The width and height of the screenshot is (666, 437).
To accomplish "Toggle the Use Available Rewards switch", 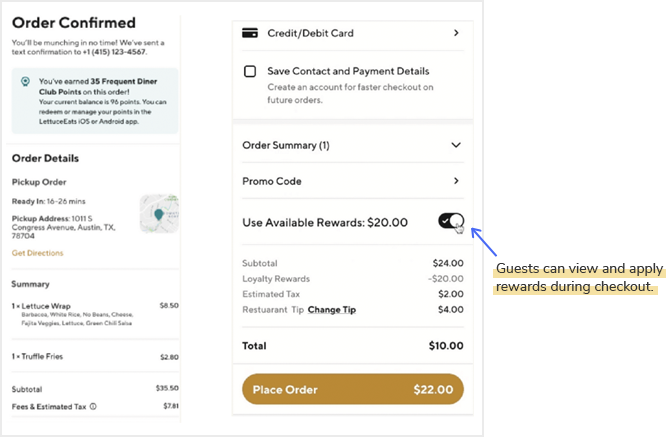I will coord(451,221).
